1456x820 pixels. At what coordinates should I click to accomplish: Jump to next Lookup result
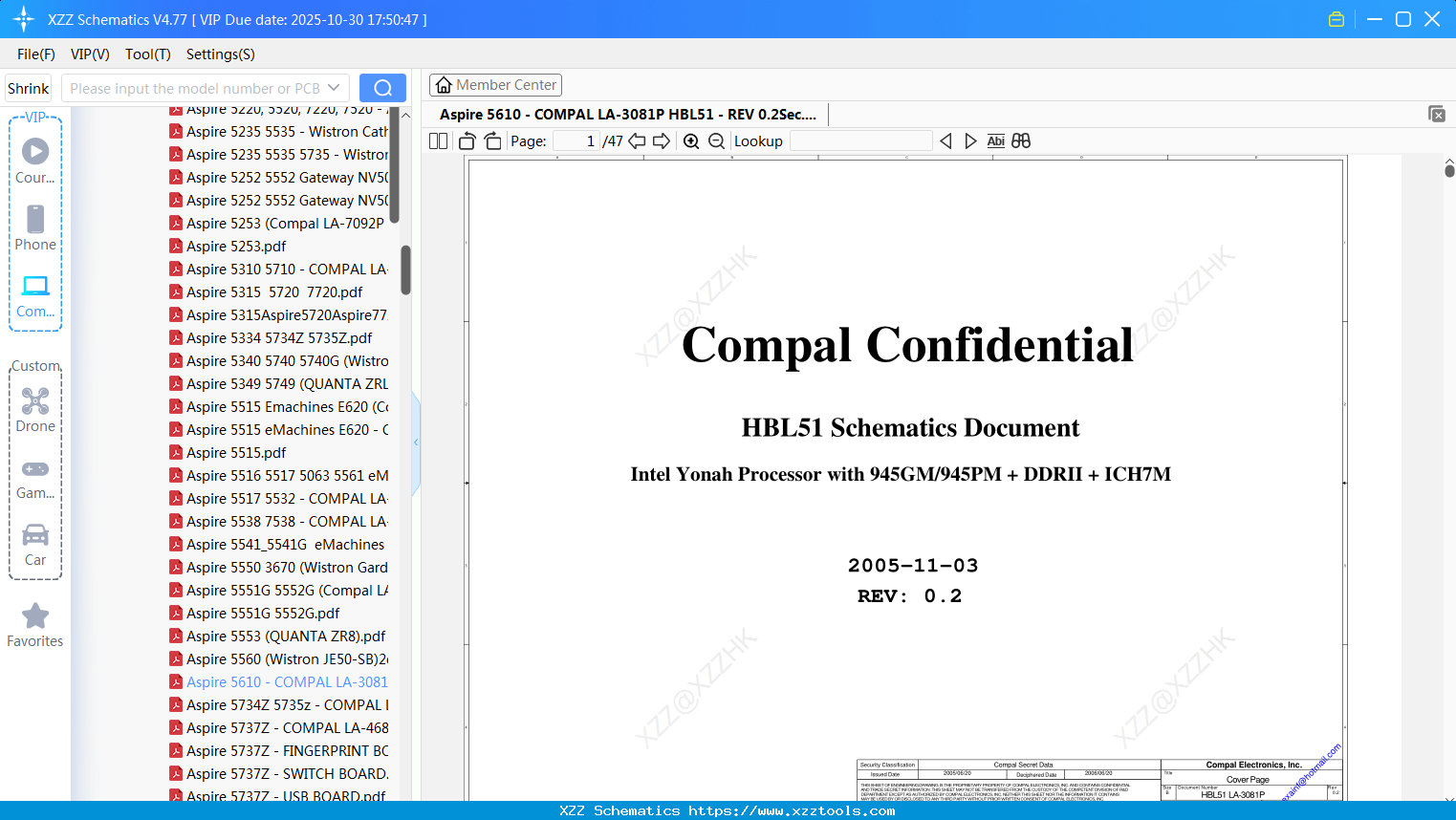click(970, 141)
